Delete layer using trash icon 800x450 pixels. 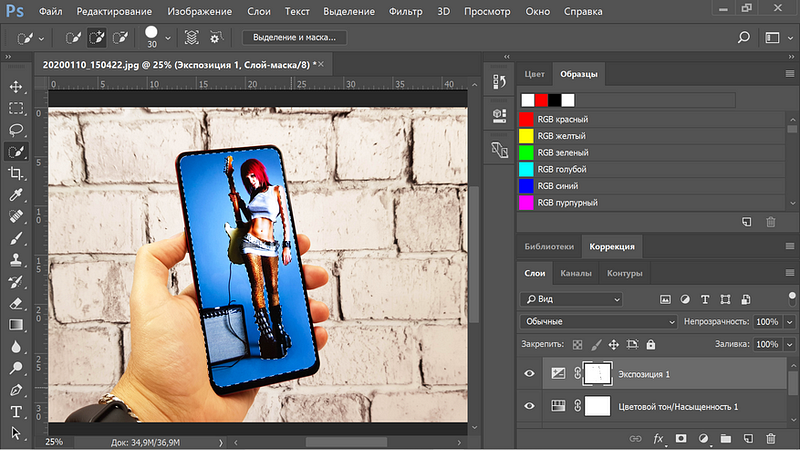point(770,438)
